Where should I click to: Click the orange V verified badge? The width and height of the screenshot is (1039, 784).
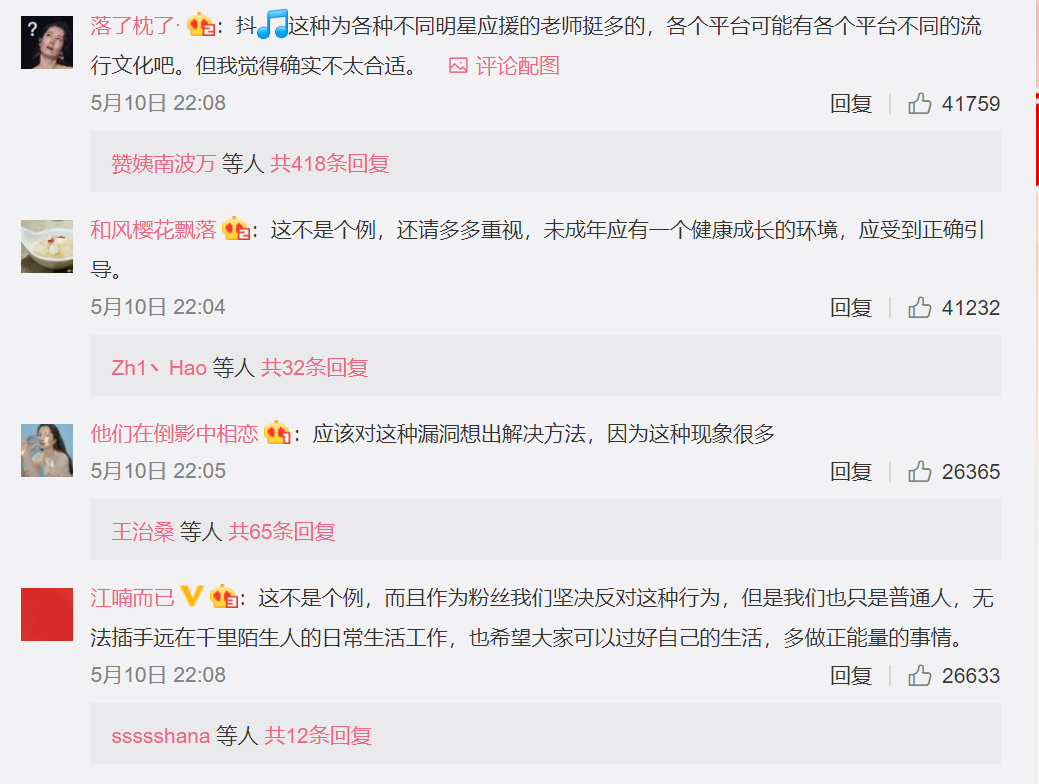pyautogui.click(x=191, y=596)
